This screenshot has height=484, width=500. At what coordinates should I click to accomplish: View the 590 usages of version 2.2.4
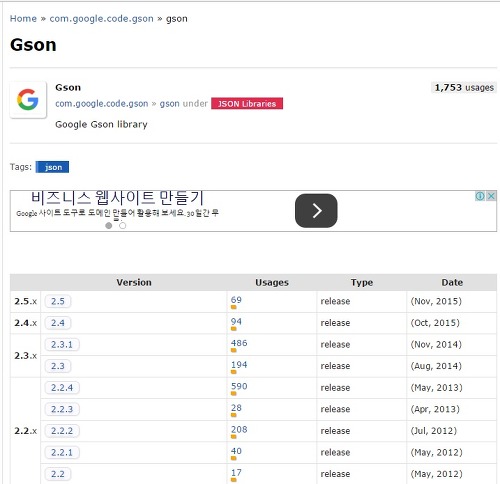239,386
